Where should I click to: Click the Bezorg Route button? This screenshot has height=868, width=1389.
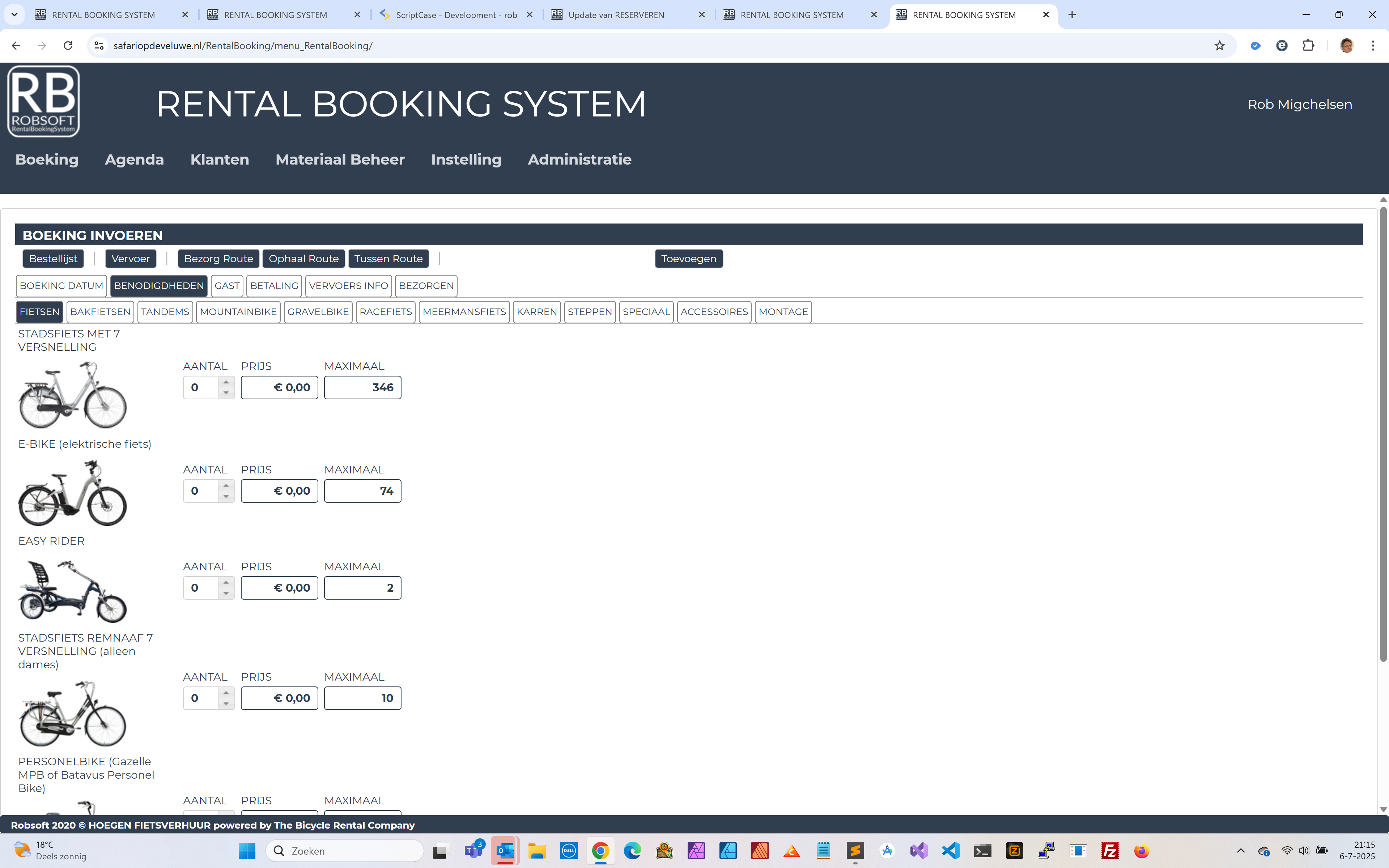pyautogui.click(x=219, y=258)
